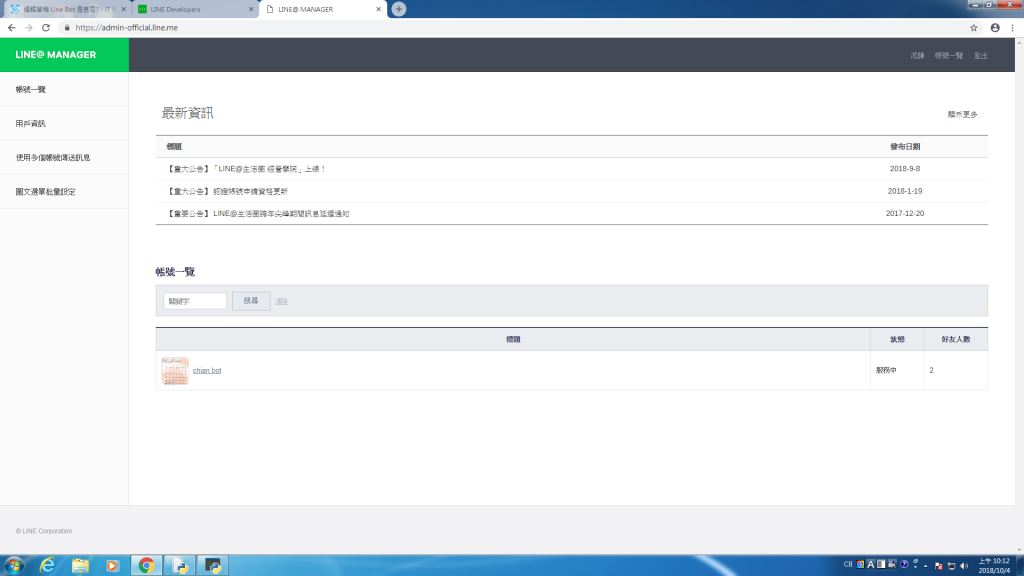The width and height of the screenshot is (1024, 576).
Task: Launch Internet Explorer from the taskbar
Action: point(47,566)
